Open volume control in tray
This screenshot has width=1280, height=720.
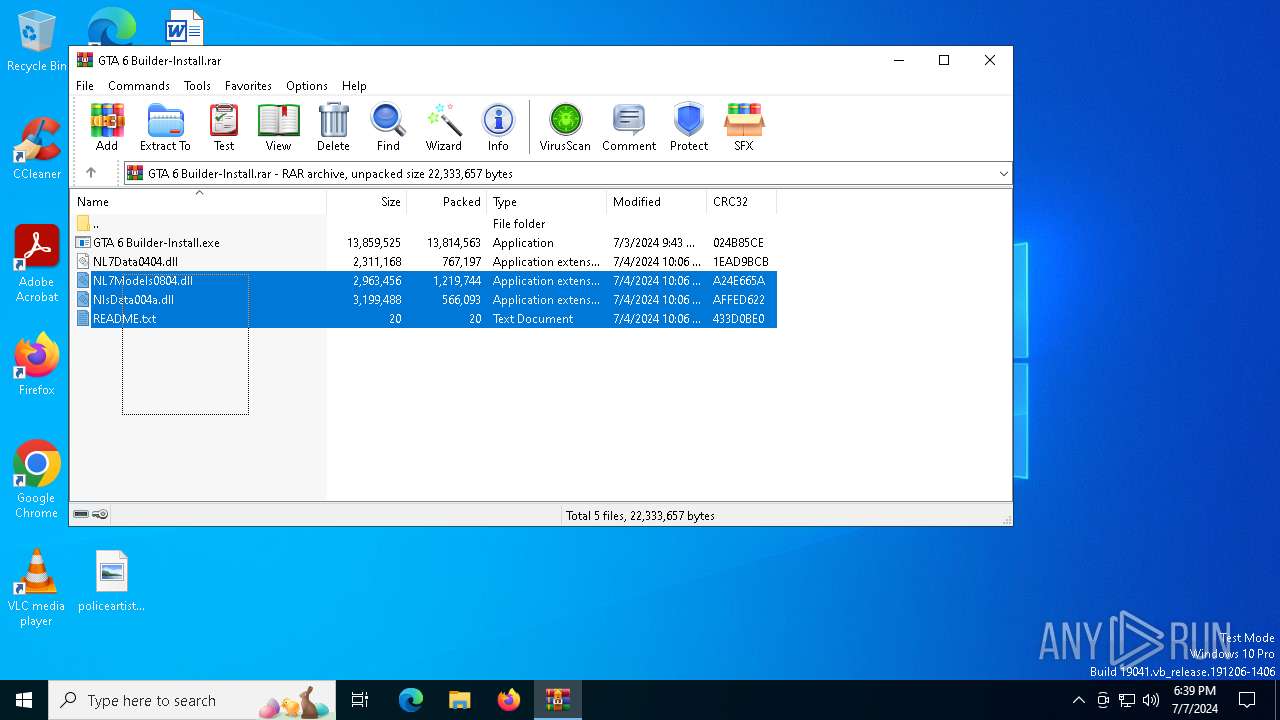click(1151, 700)
